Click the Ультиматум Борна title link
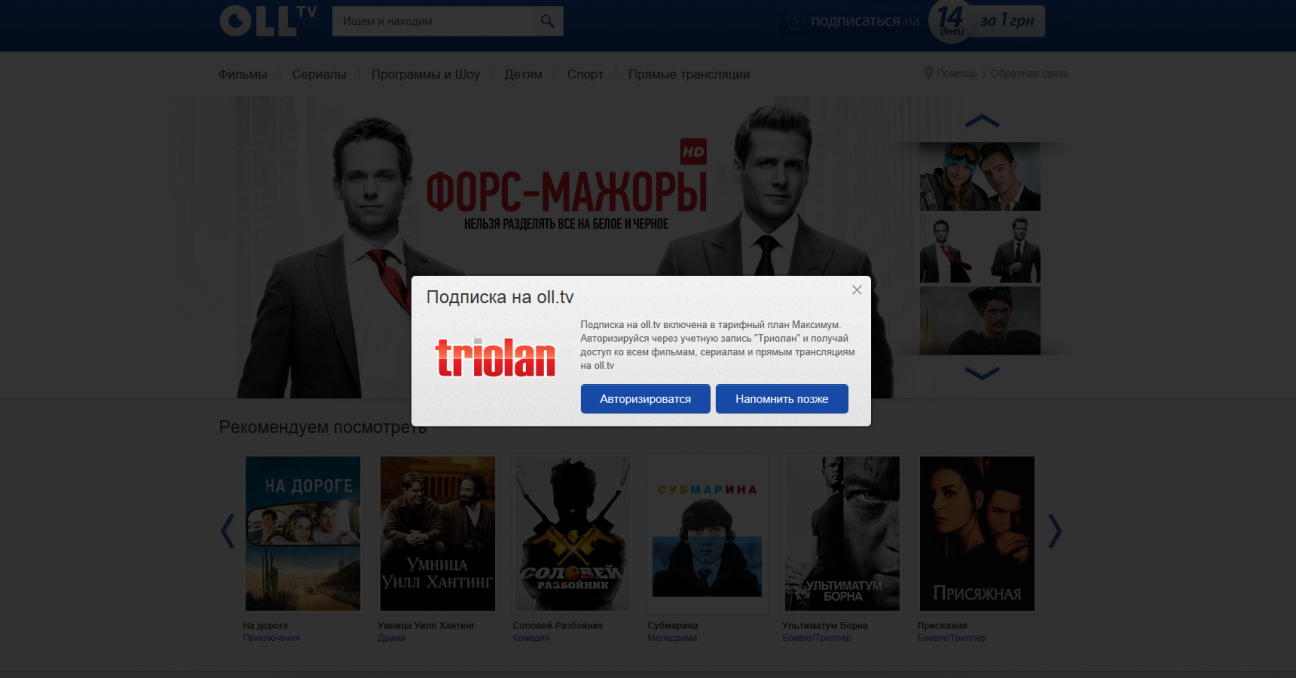The width and height of the screenshot is (1296, 678). 825,626
